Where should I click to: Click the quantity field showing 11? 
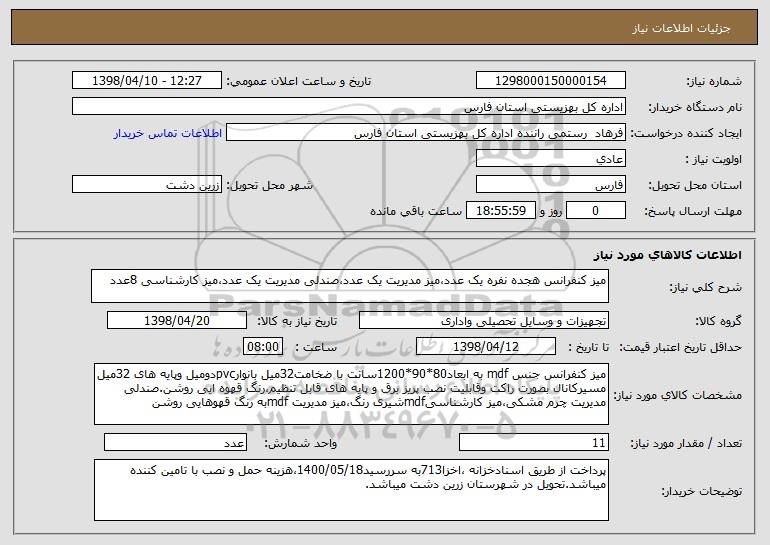tap(534, 442)
